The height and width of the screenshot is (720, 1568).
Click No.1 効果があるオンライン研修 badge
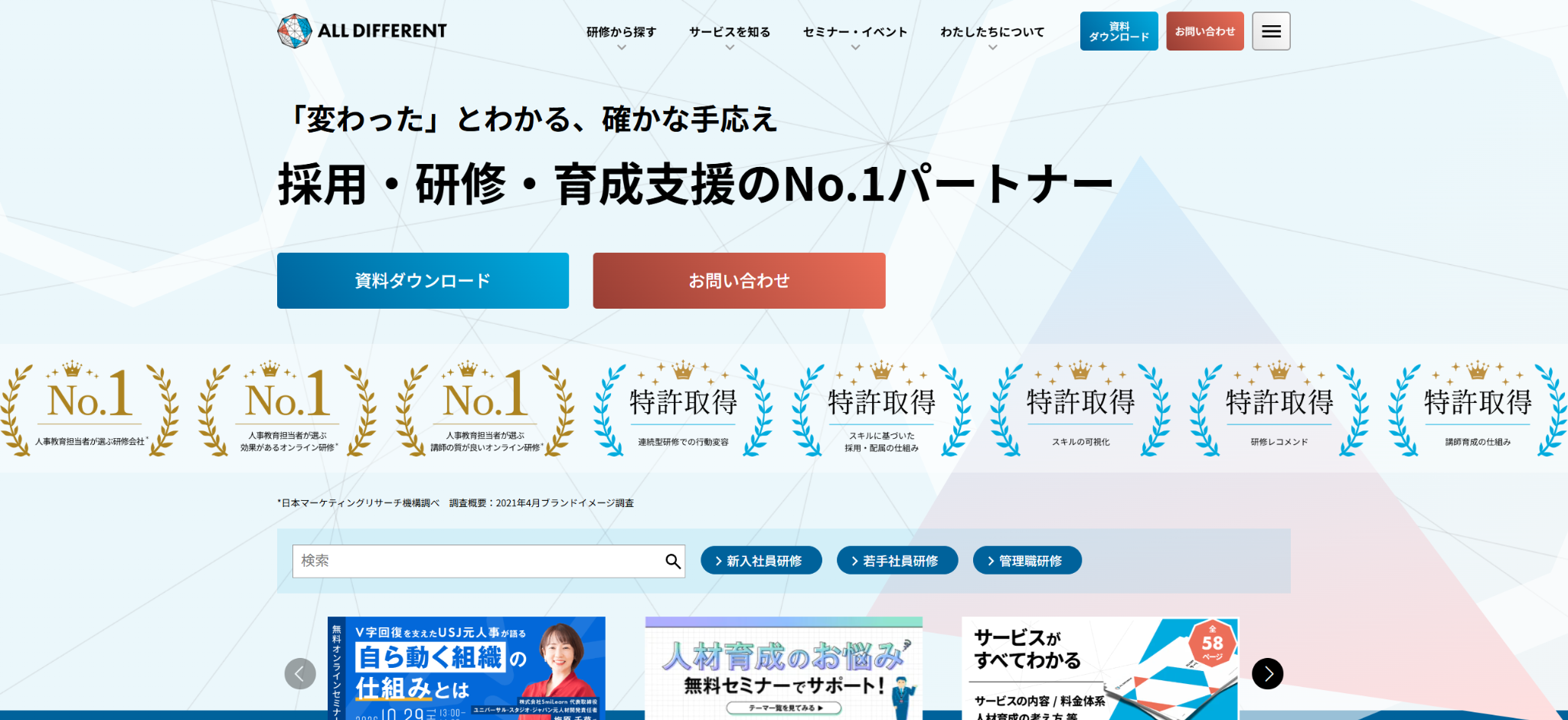288,409
